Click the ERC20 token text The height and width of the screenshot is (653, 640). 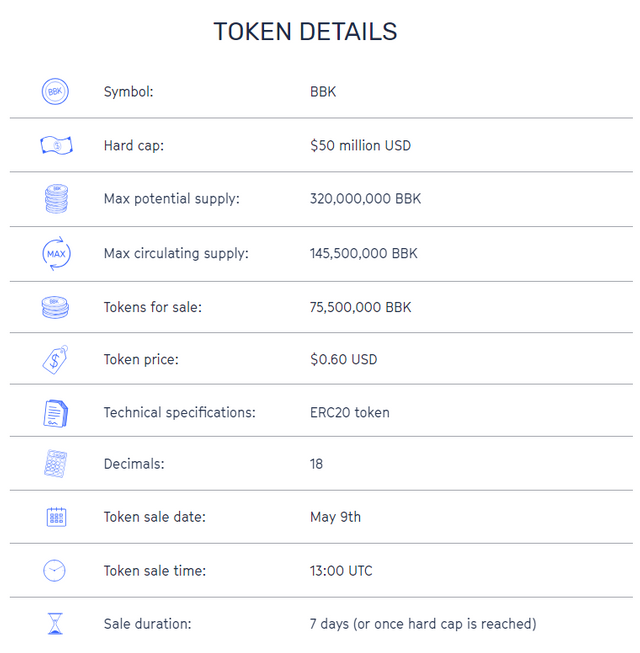tap(349, 412)
